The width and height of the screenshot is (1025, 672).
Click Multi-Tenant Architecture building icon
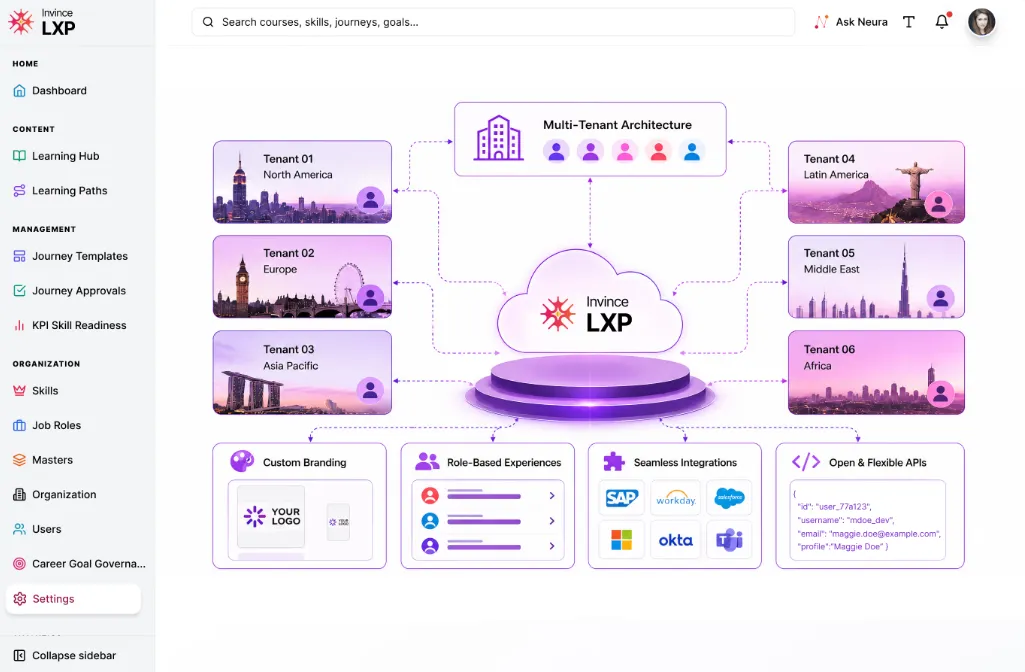click(x=499, y=138)
